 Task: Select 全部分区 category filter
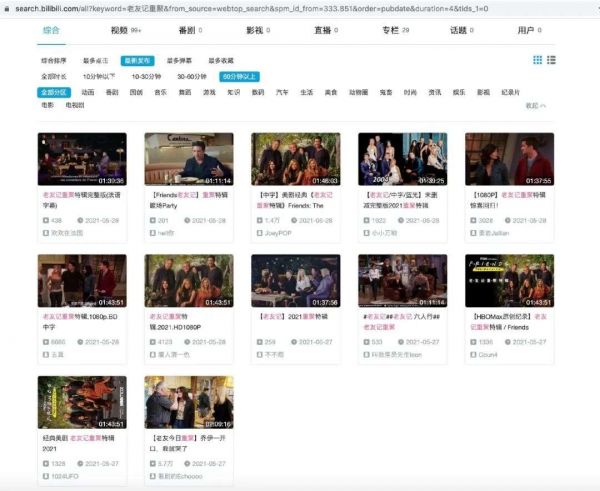click(x=52, y=91)
